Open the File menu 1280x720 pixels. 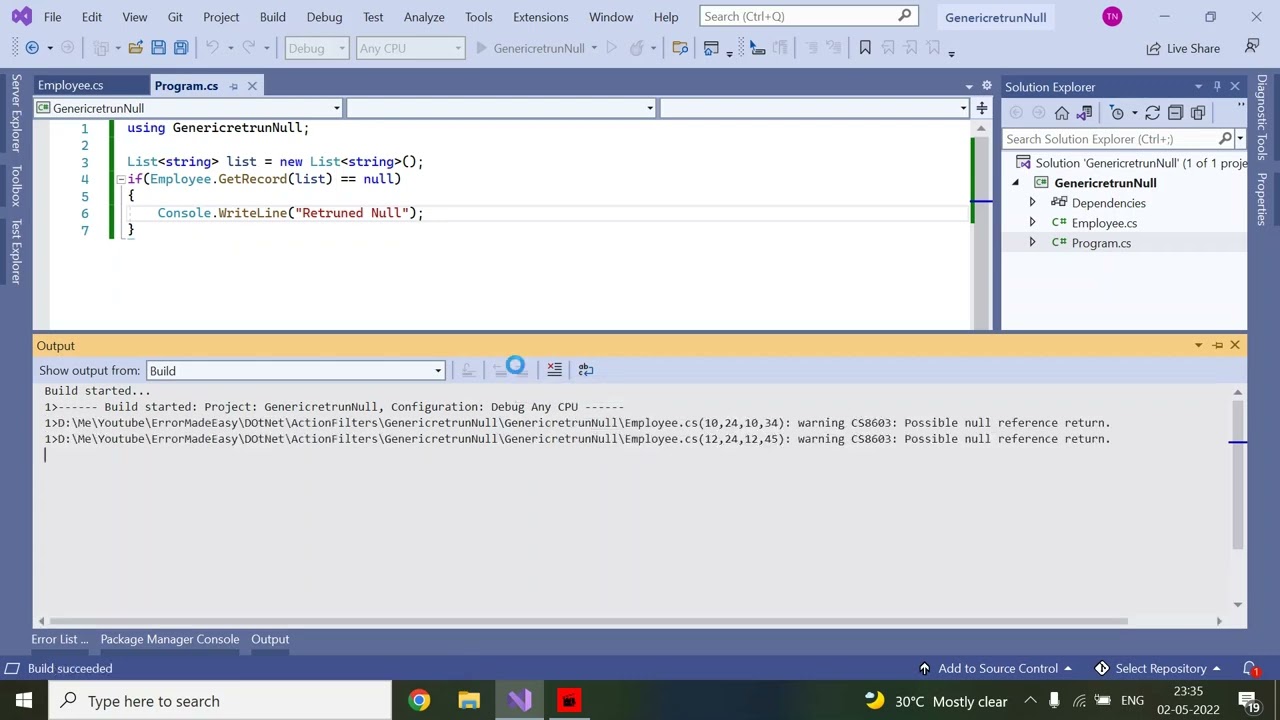pyautogui.click(x=52, y=17)
